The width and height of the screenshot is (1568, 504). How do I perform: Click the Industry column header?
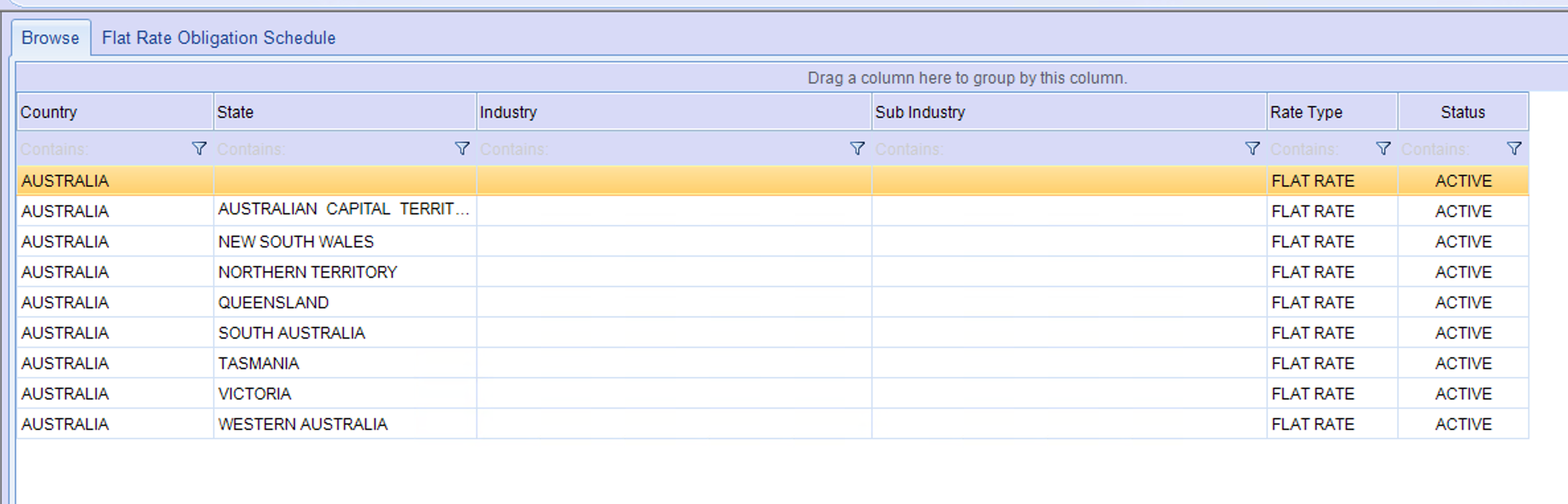click(673, 112)
